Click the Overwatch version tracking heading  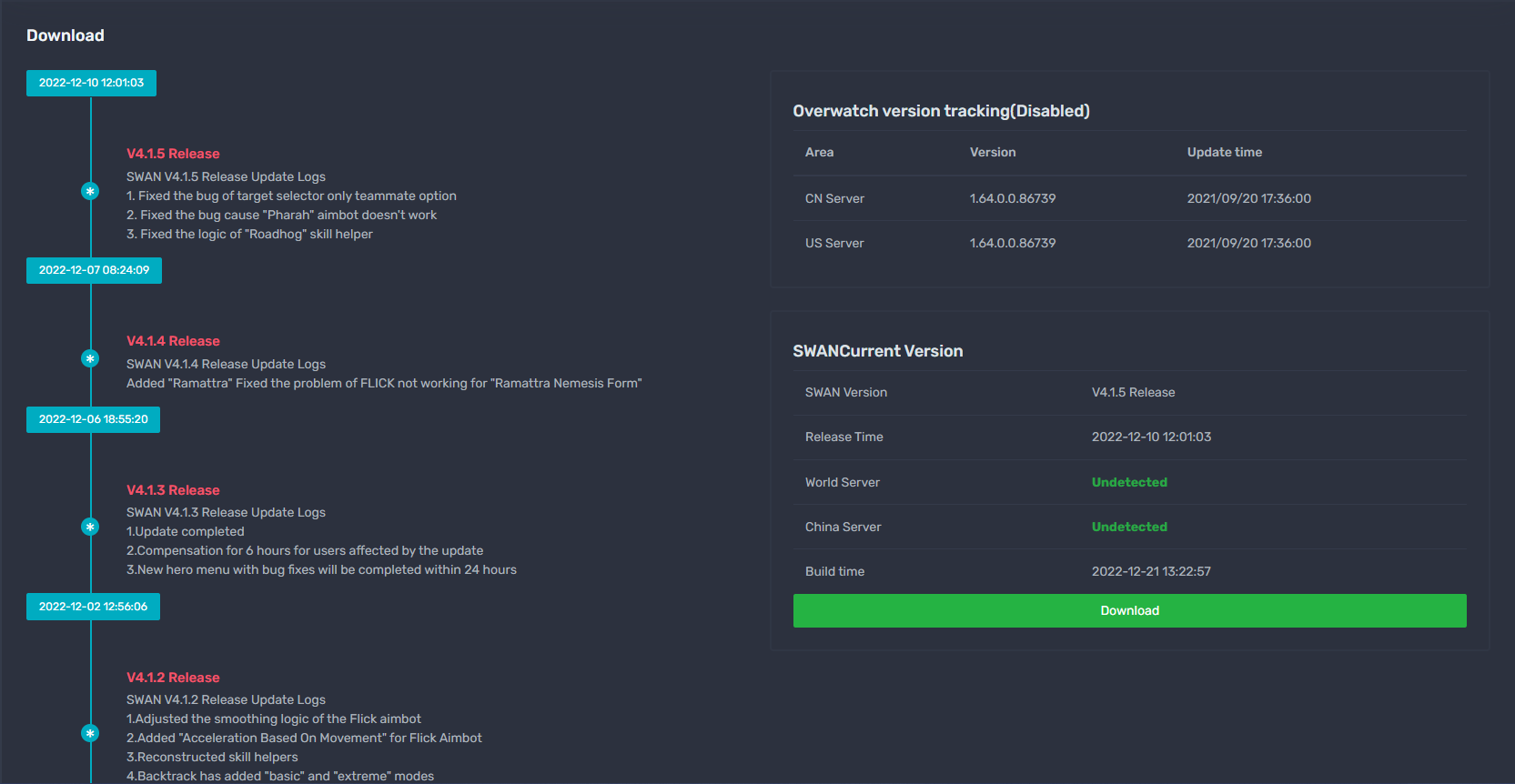[941, 111]
